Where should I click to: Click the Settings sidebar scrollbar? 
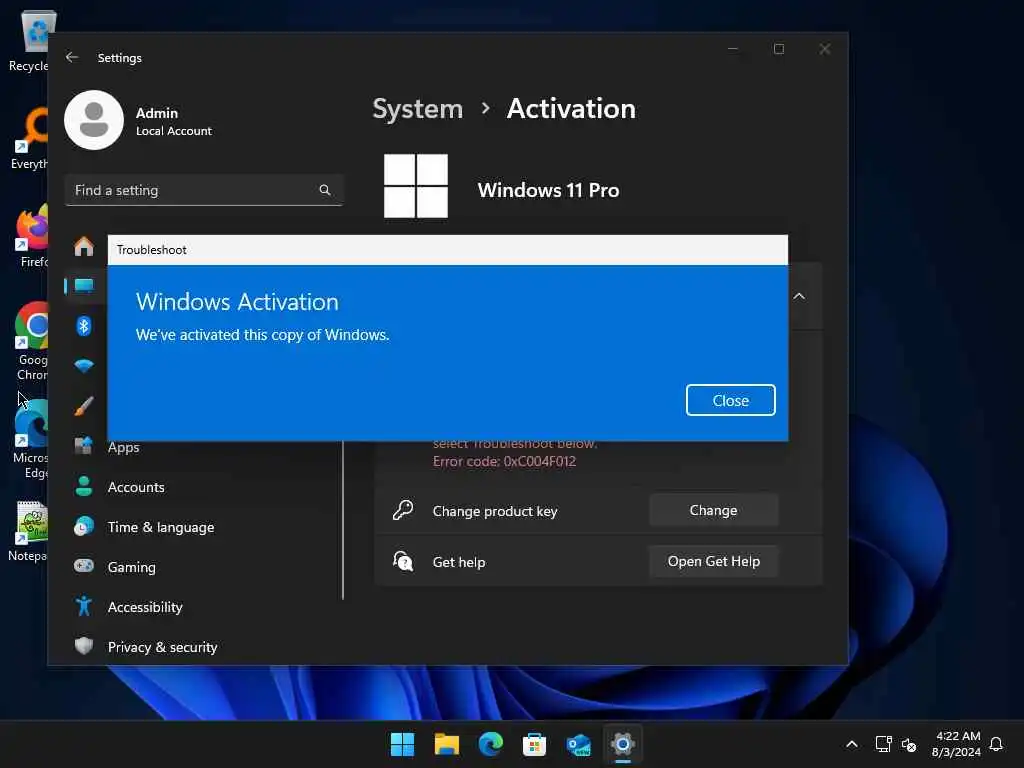343,520
